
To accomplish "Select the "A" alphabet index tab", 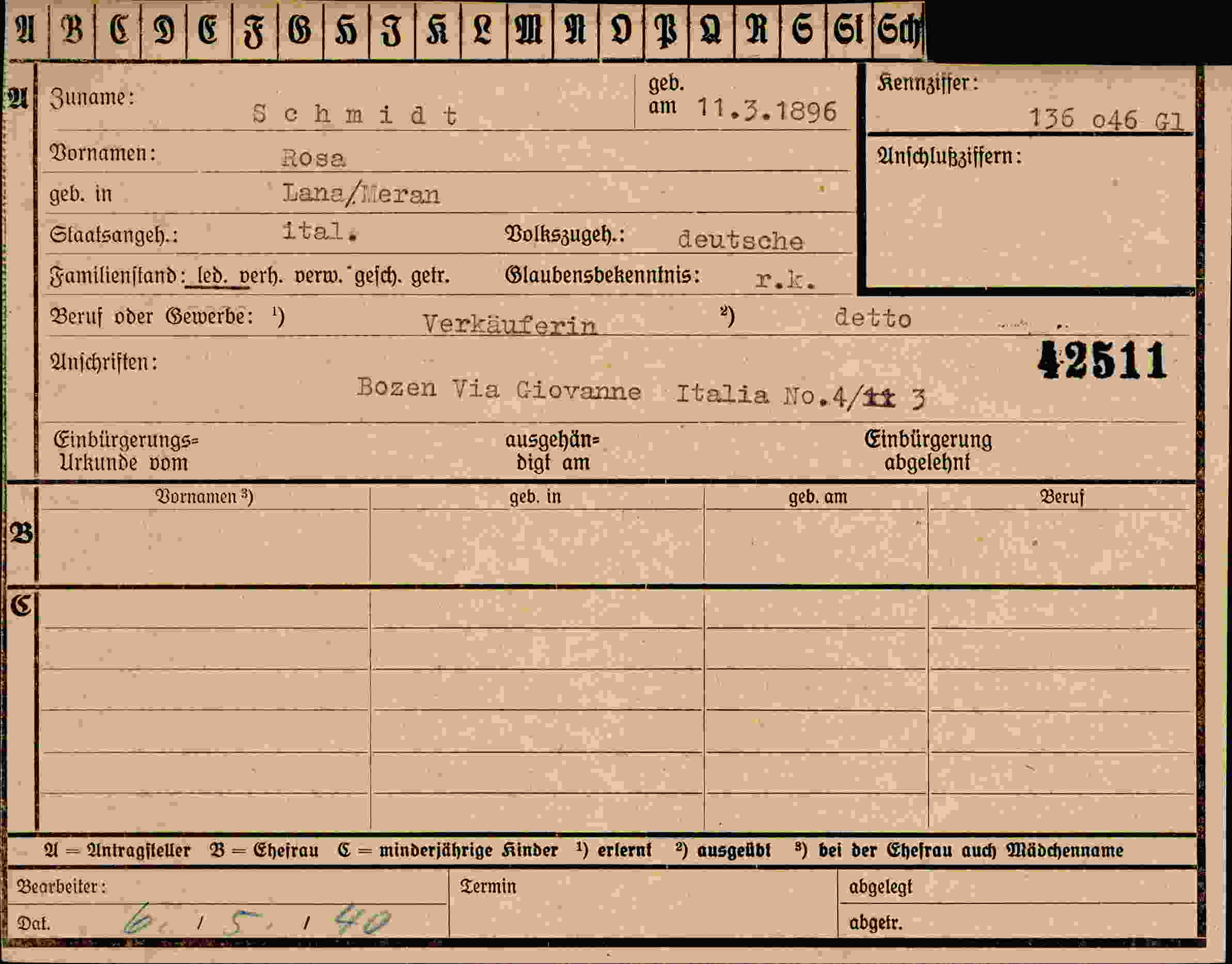I will pyautogui.click(x=26, y=30).
